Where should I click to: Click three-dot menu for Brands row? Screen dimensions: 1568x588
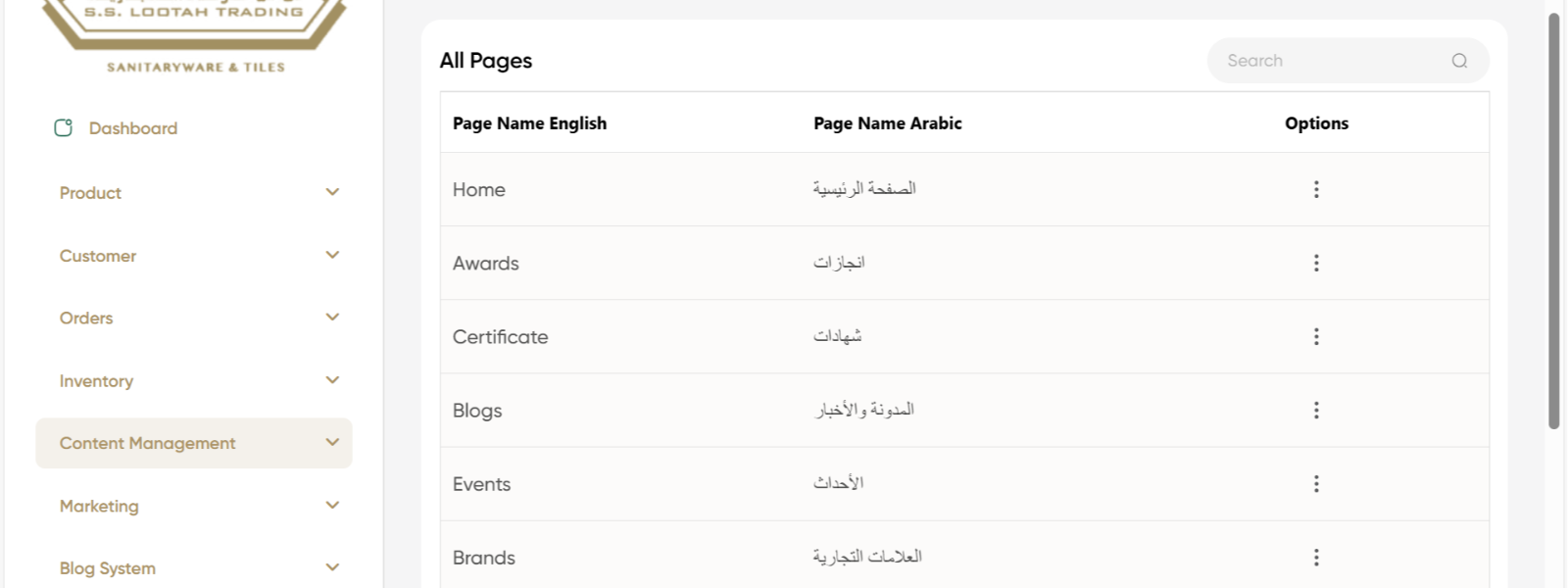(x=1316, y=557)
